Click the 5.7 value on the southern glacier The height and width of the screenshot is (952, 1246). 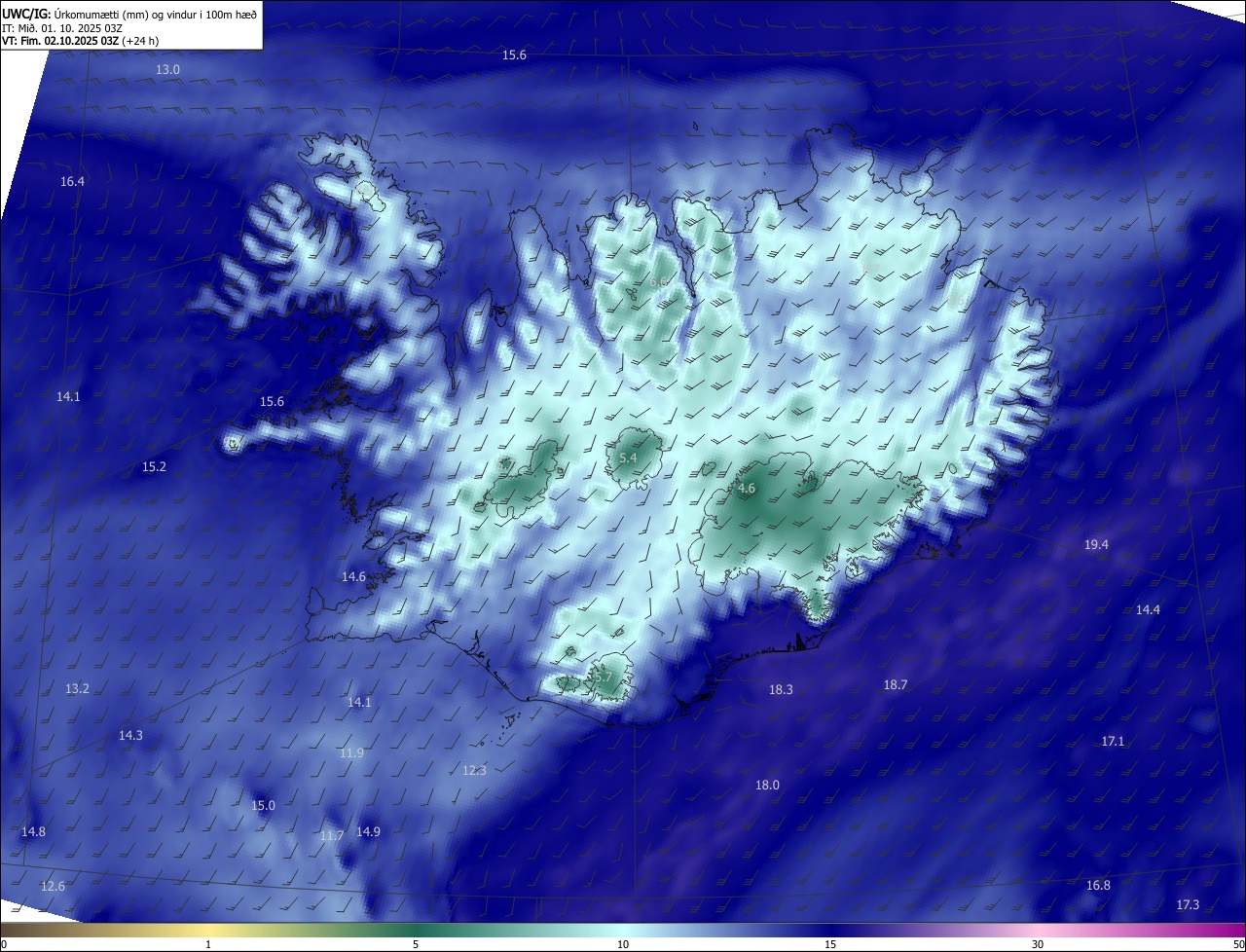pyautogui.click(x=604, y=677)
